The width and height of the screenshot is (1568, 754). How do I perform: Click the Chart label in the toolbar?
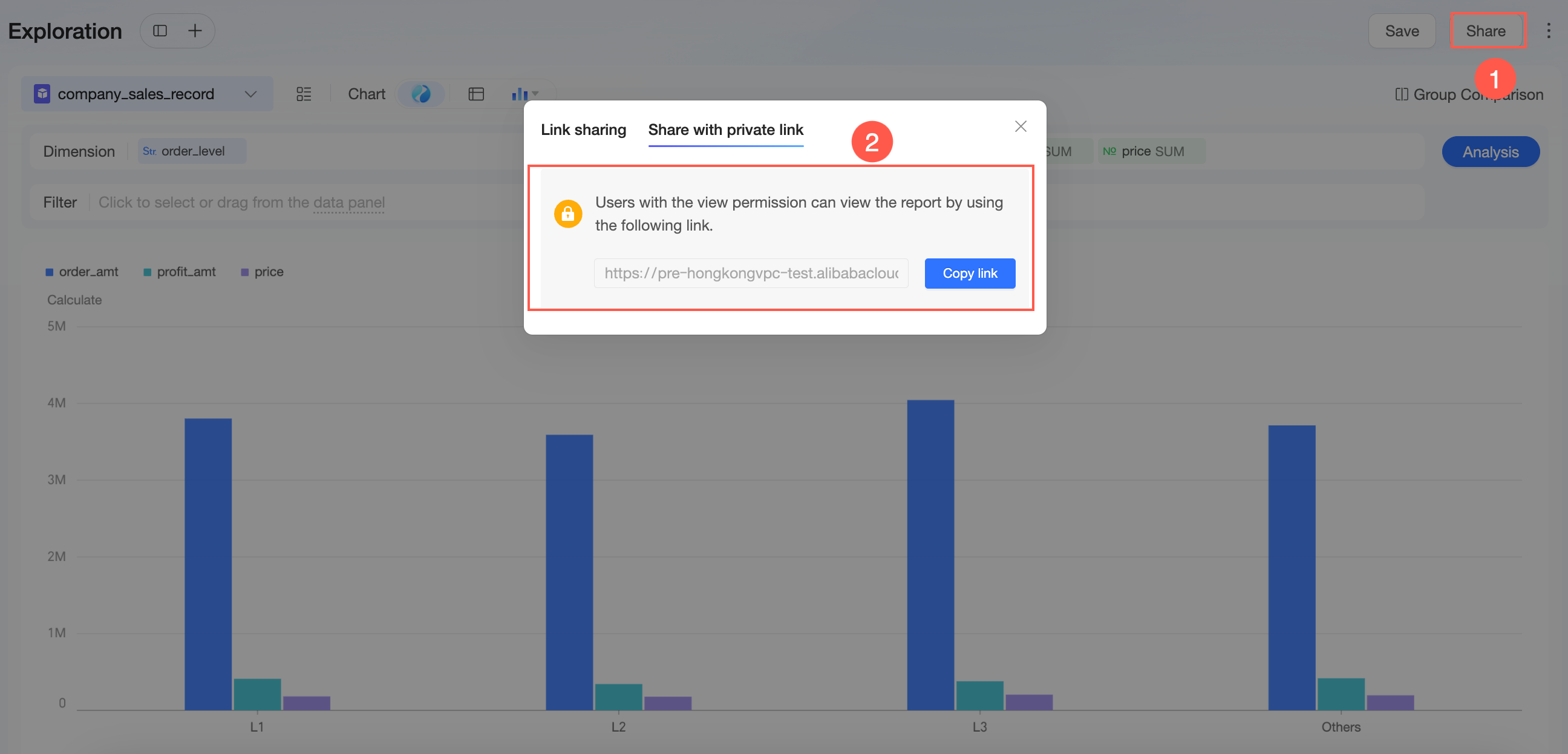[367, 94]
